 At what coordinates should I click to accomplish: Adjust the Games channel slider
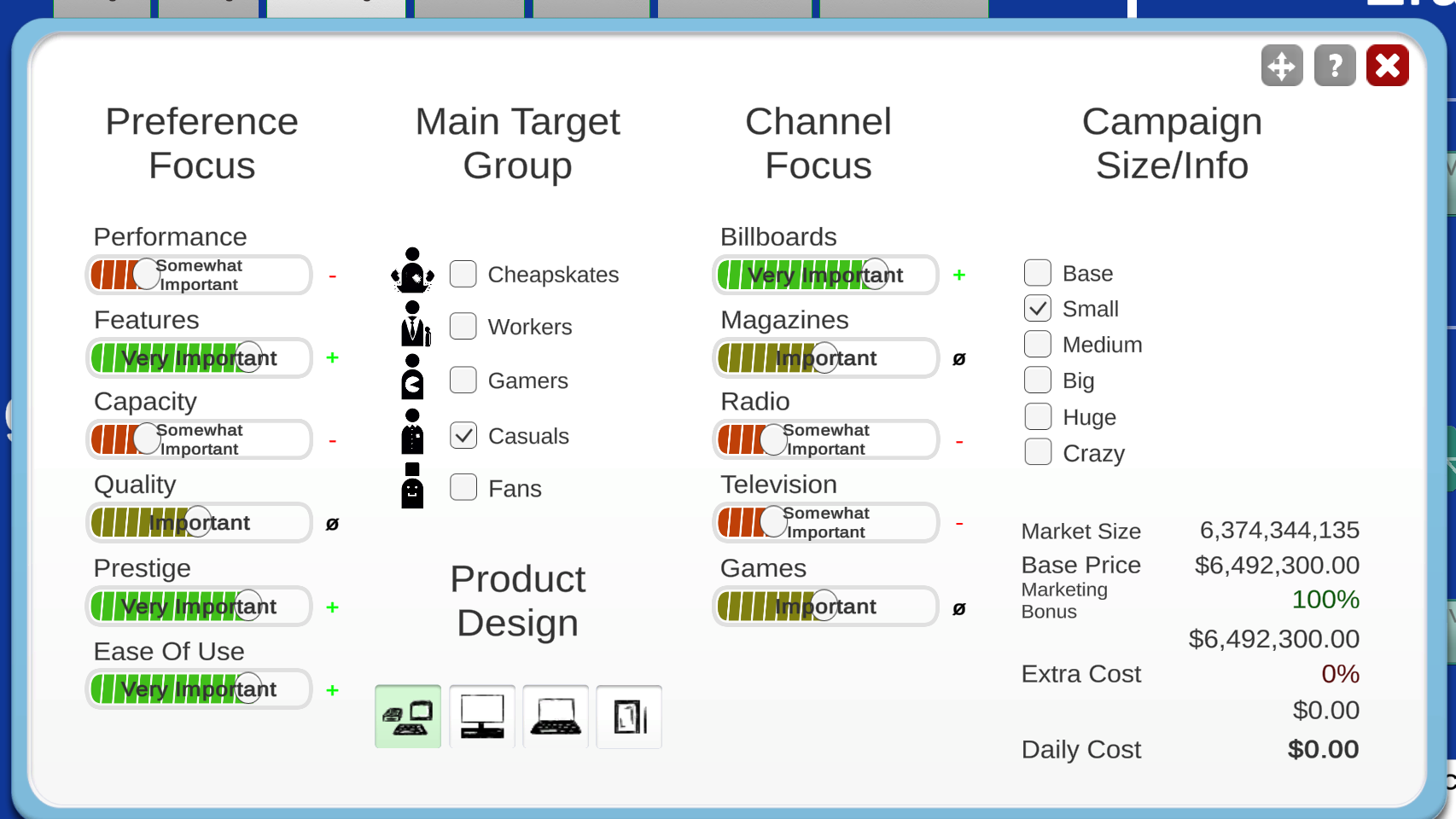pyautogui.click(x=825, y=606)
